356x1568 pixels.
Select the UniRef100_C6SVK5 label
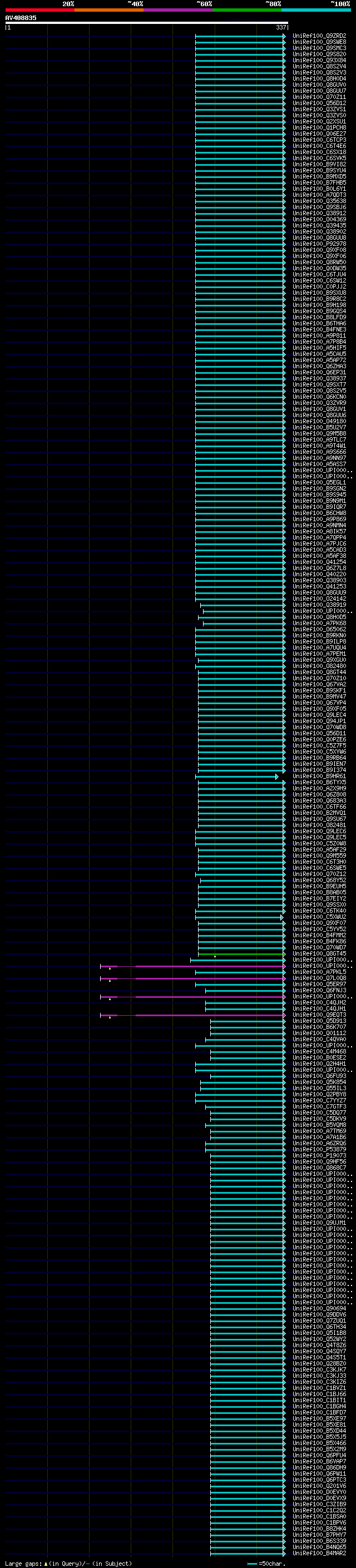click(x=319, y=159)
